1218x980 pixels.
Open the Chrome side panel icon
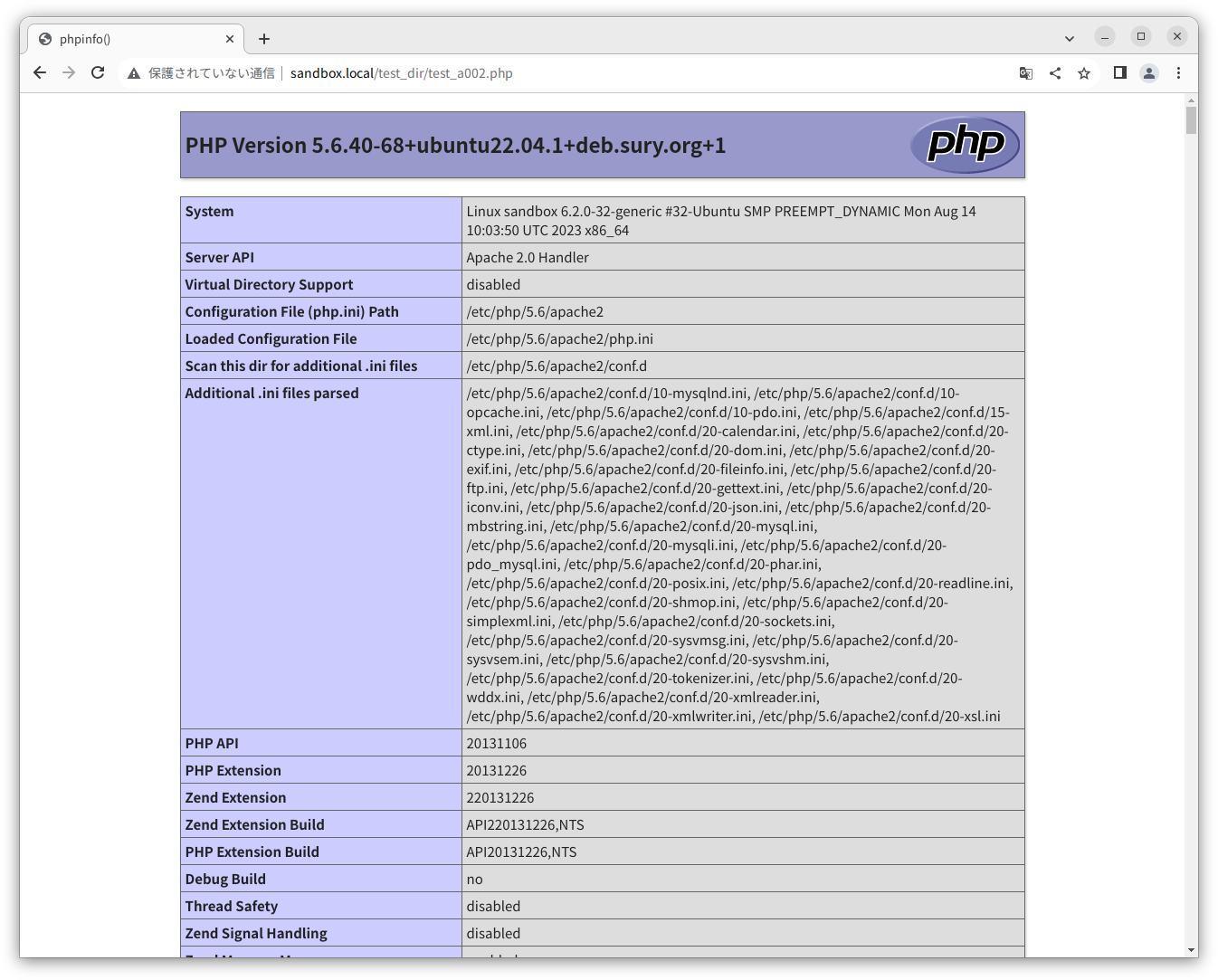[x=1119, y=73]
